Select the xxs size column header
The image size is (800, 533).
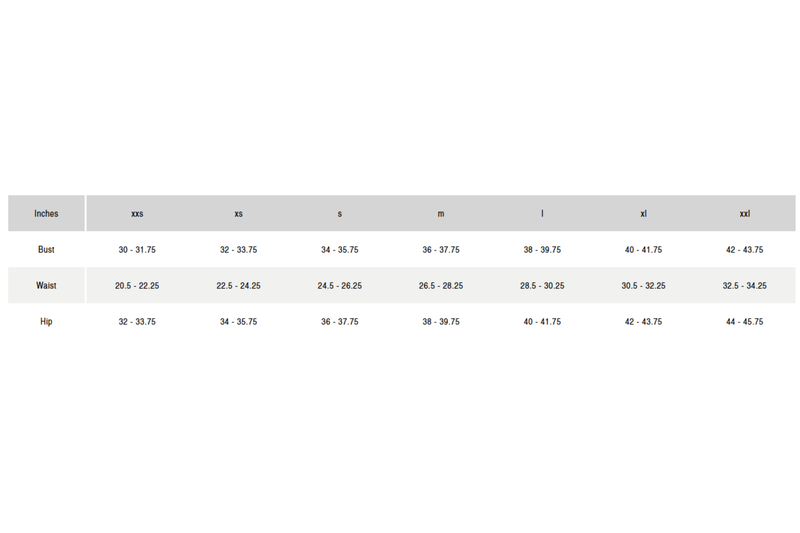pyautogui.click(x=137, y=214)
